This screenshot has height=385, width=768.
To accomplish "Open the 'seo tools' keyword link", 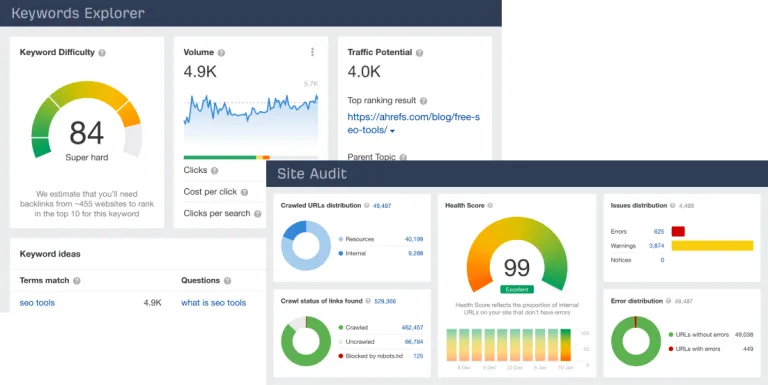I will tap(37, 303).
